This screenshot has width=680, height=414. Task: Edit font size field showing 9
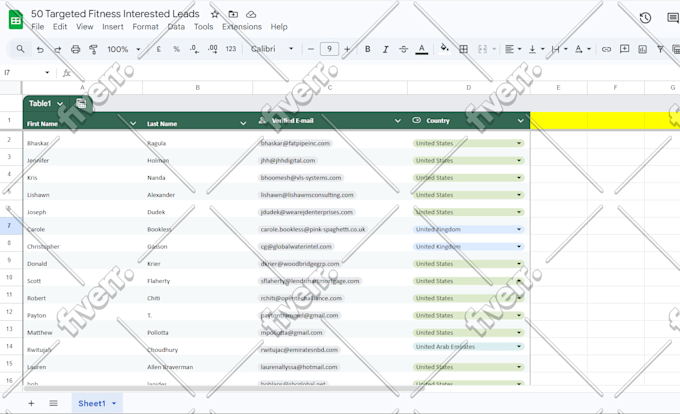(x=329, y=49)
